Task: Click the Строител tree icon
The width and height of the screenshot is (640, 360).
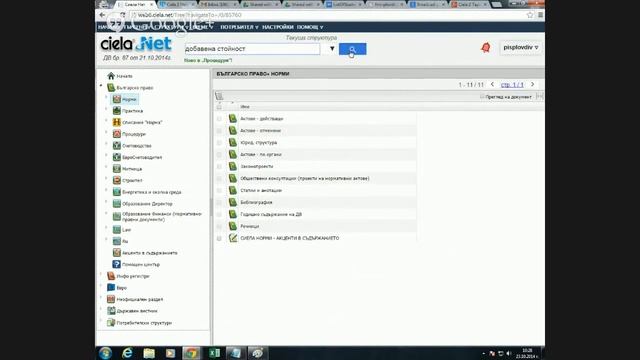Action: tap(117, 180)
